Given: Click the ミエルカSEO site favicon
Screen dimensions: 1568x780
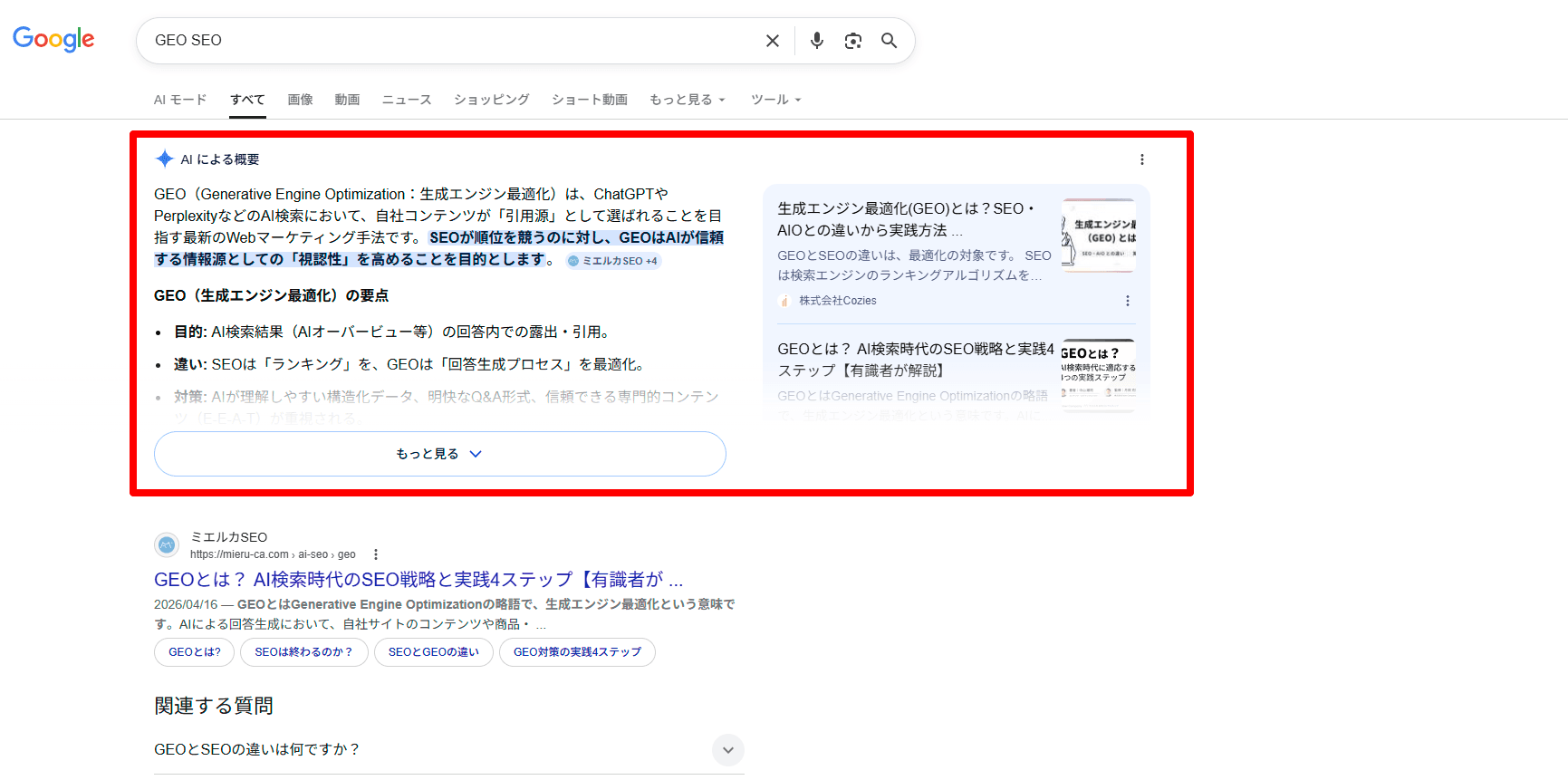Looking at the screenshot, I should click(x=167, y=544).
